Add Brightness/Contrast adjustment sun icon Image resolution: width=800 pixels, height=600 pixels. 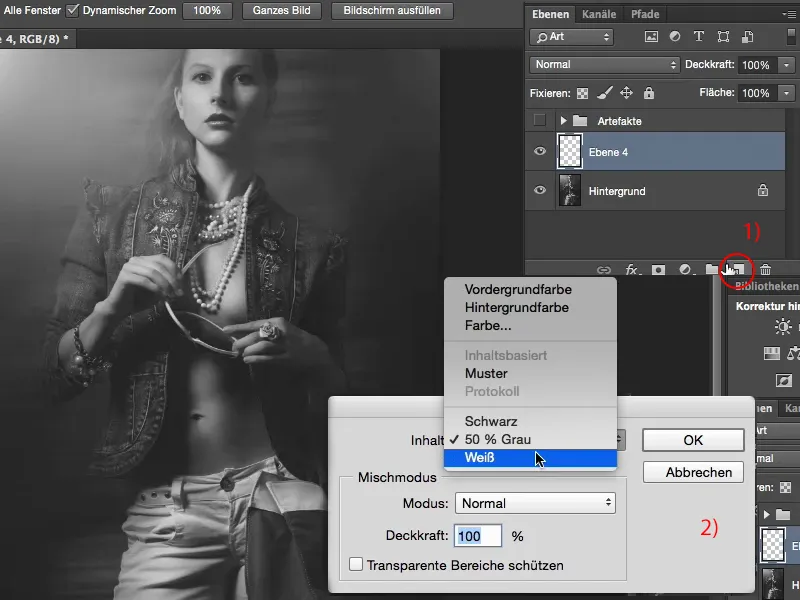pos(783,327)
